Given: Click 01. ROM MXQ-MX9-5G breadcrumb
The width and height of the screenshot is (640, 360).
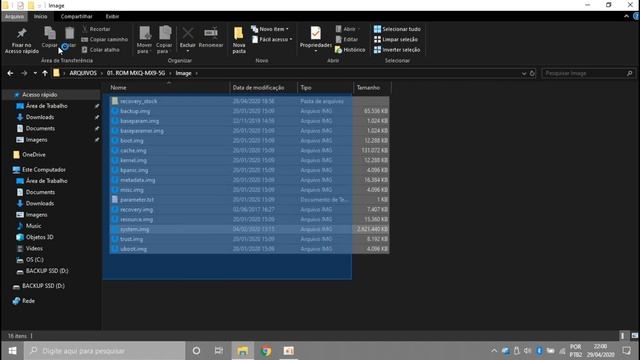Looking at the screenshot, I should pyautogui.click(x=136, y=73).
